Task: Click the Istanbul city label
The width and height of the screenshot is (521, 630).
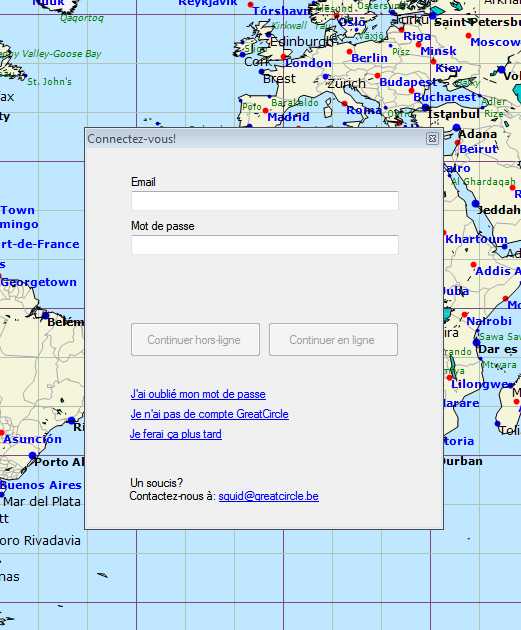Action: pyautogui.click(x=453, y=115)
